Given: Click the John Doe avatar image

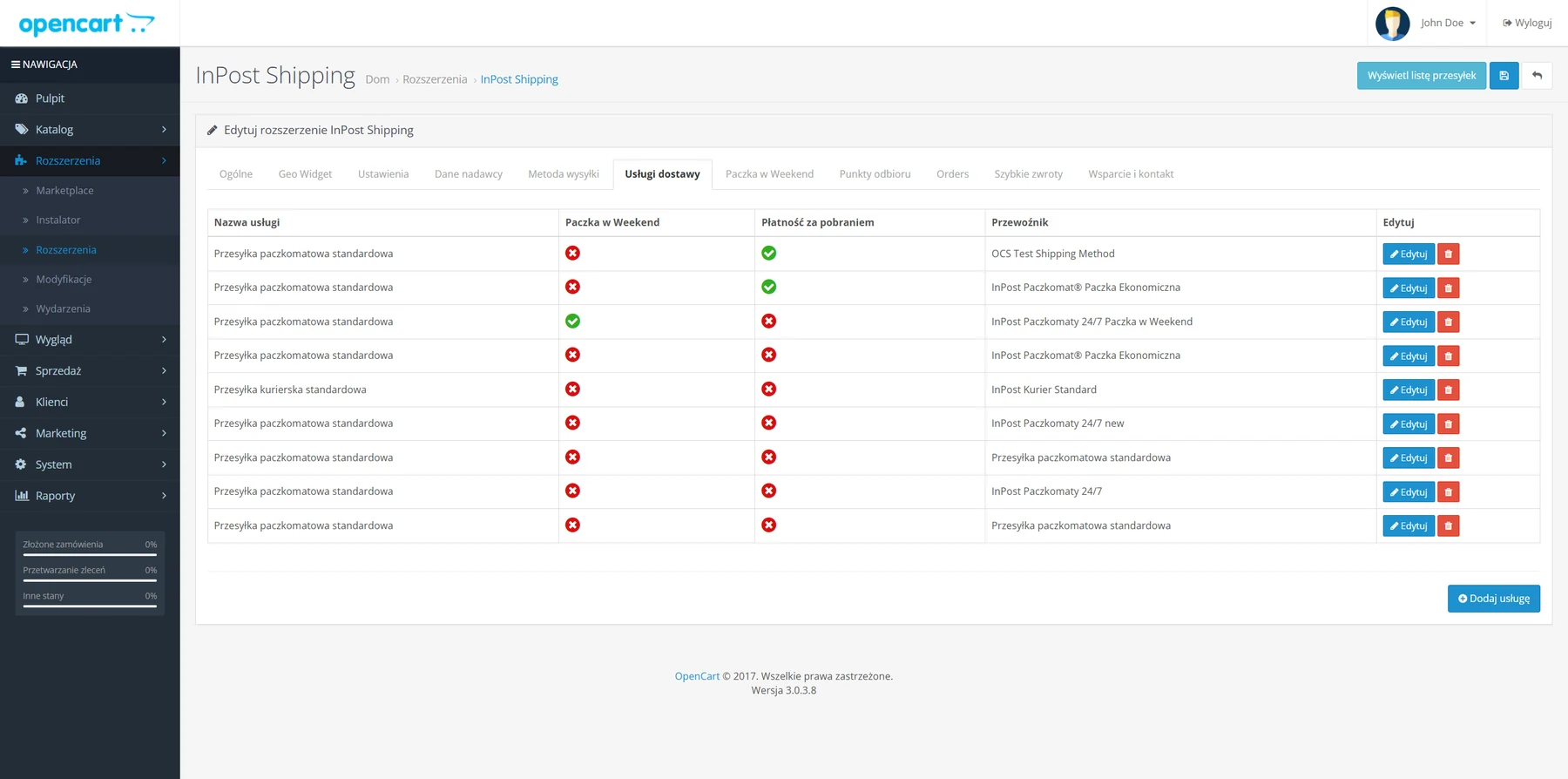Looking at the screenshot, I should [1392, 24].
